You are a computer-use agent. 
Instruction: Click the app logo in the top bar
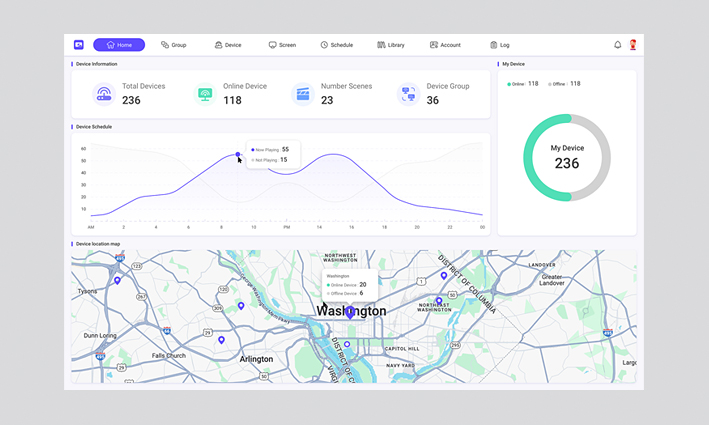(79, 45)
